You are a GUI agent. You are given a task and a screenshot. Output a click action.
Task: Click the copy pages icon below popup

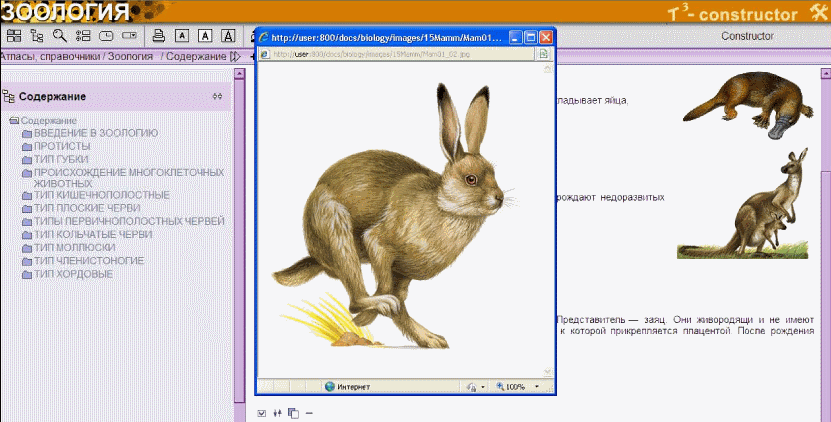point(293,413)
